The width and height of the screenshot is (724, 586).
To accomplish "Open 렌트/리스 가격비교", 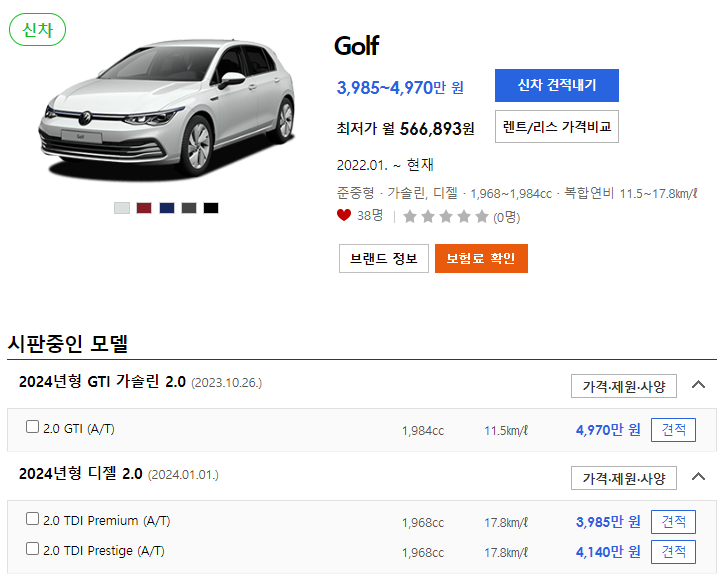I will (557, 127).
